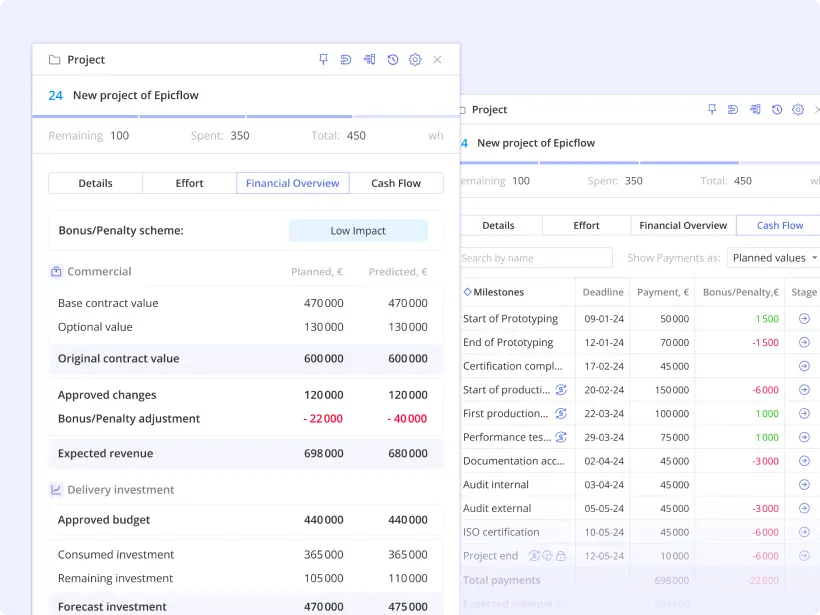Open the Effort tab in left window
This screenshot has height=615, width=820.
coord(189,183)
